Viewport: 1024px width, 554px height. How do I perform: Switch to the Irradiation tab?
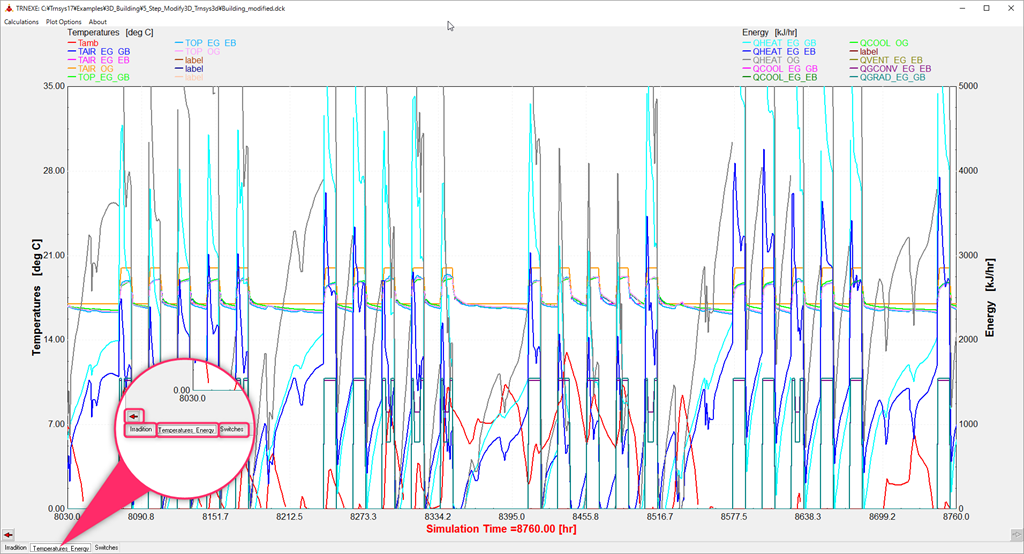(15, 547)
